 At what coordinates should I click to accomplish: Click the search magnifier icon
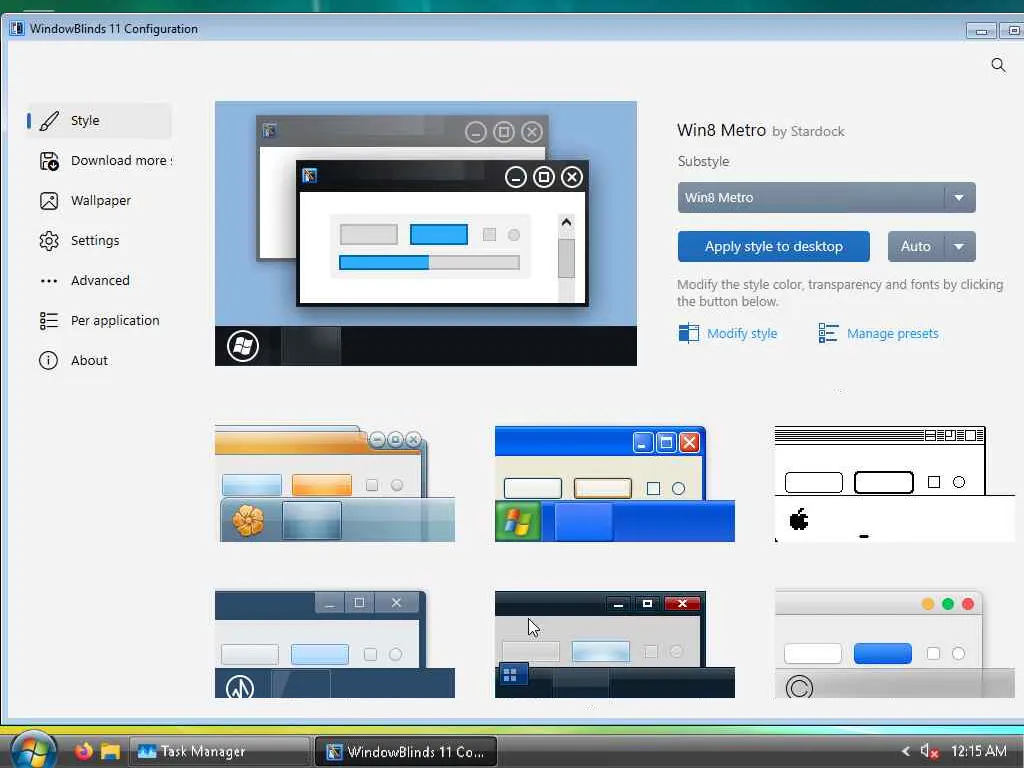click(998, 65)
